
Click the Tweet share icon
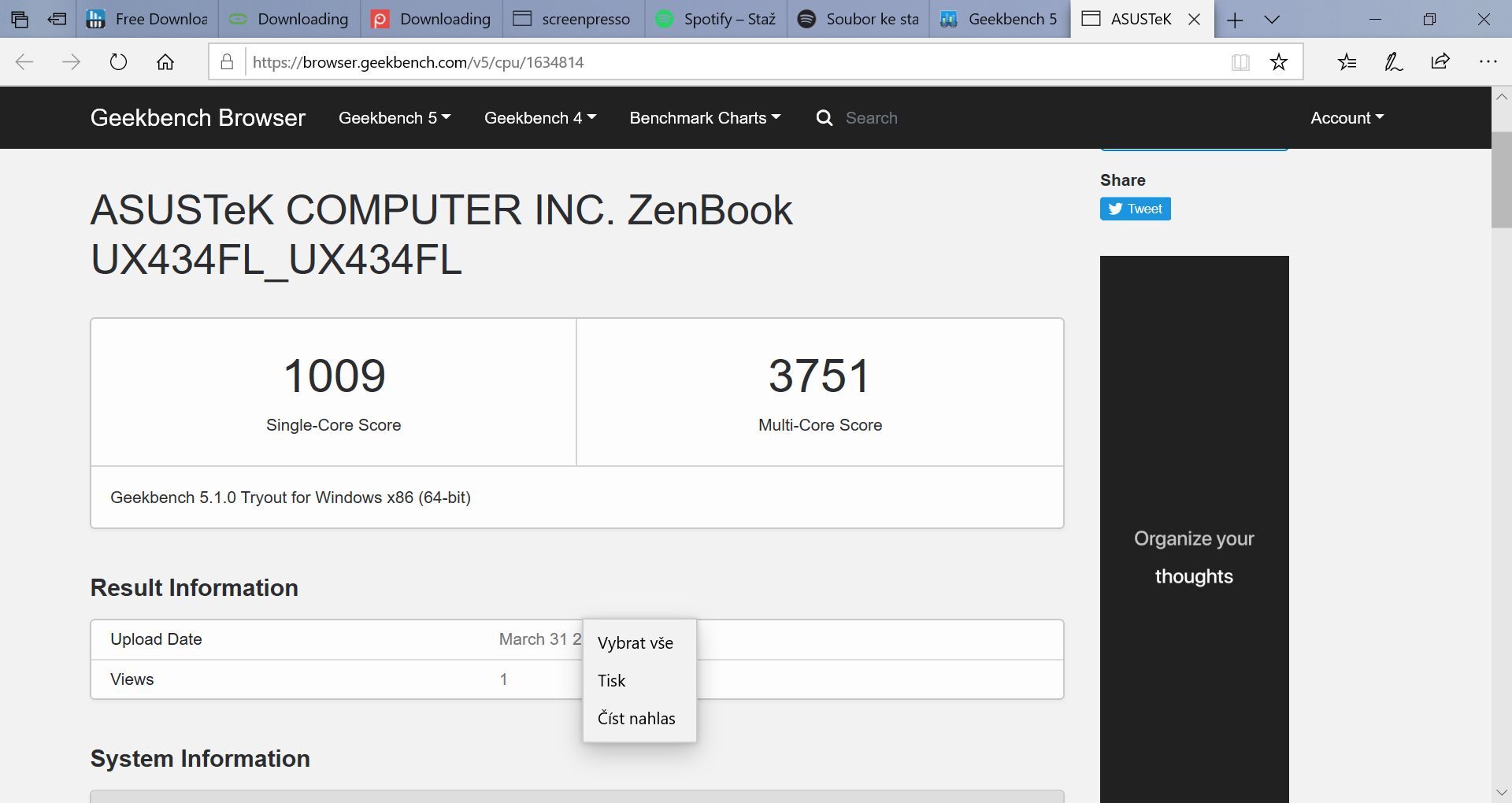(1134, 209)
